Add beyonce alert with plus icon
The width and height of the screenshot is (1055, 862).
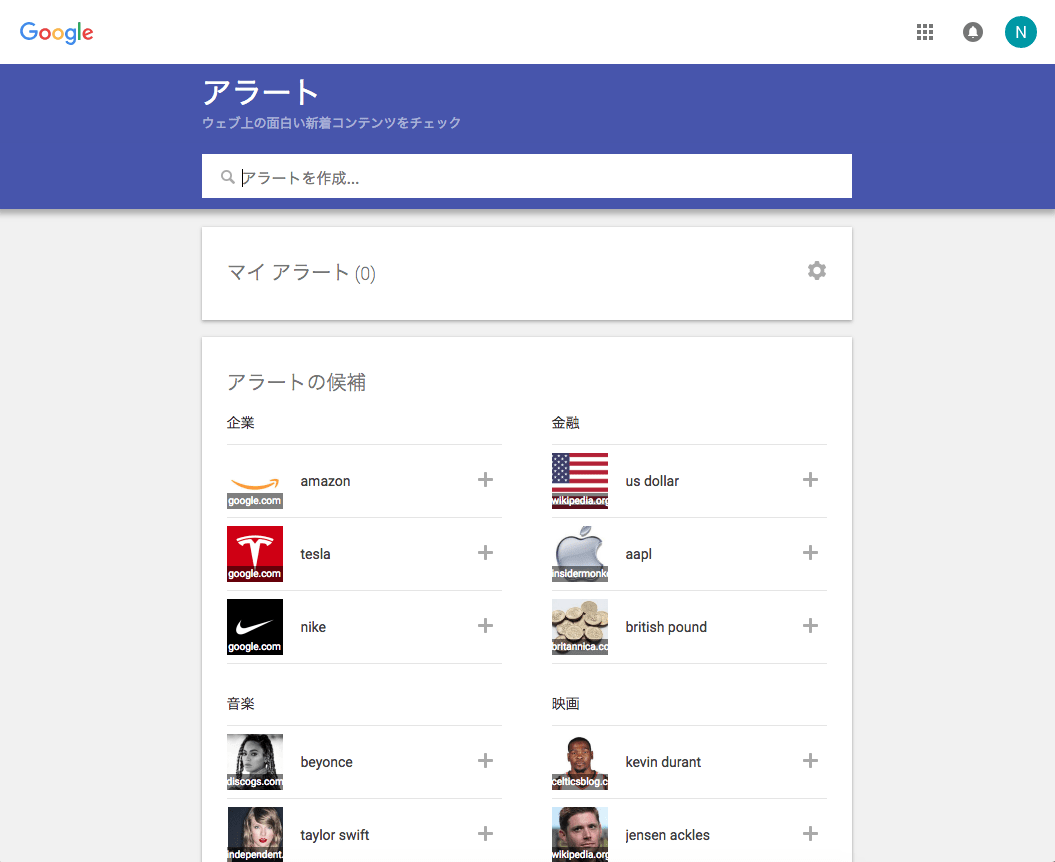[485, 760]
